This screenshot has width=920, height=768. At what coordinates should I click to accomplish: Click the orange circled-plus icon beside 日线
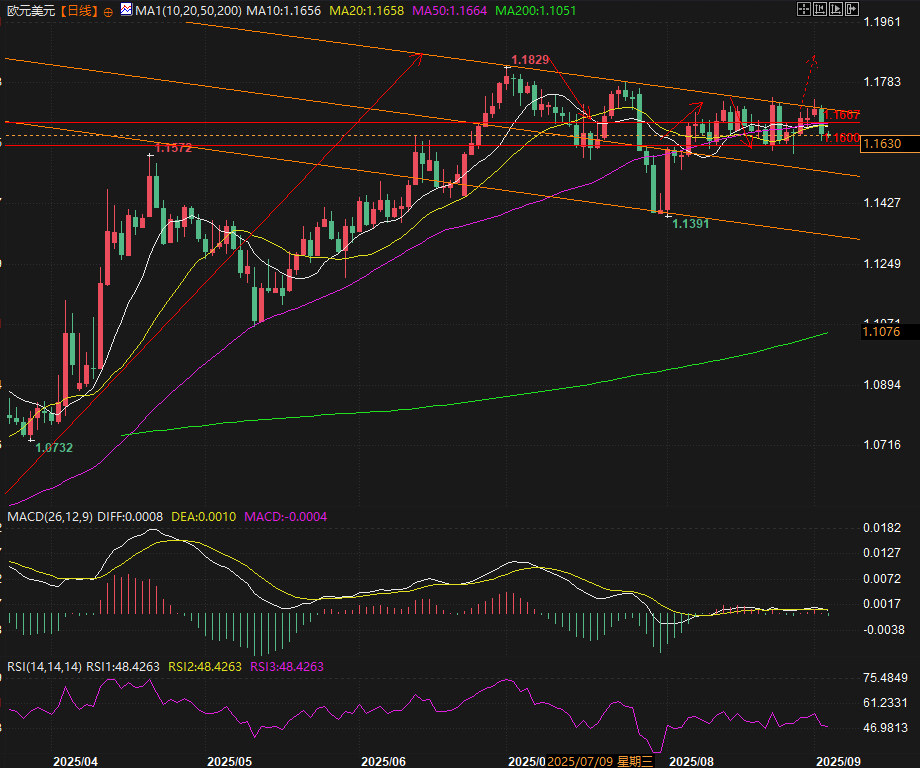pos(108,11)
